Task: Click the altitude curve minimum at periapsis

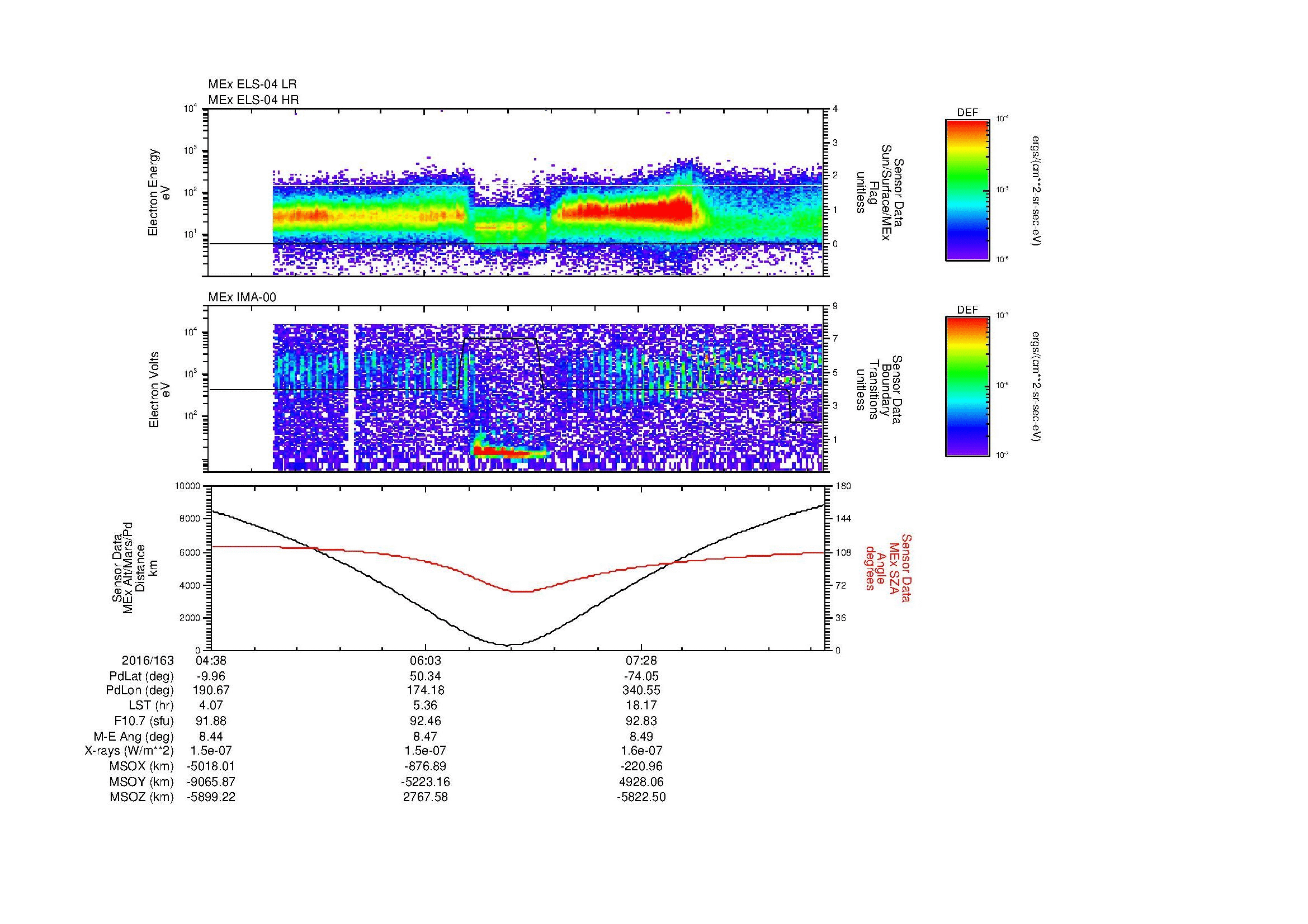Action: click(x=508, y=645)
